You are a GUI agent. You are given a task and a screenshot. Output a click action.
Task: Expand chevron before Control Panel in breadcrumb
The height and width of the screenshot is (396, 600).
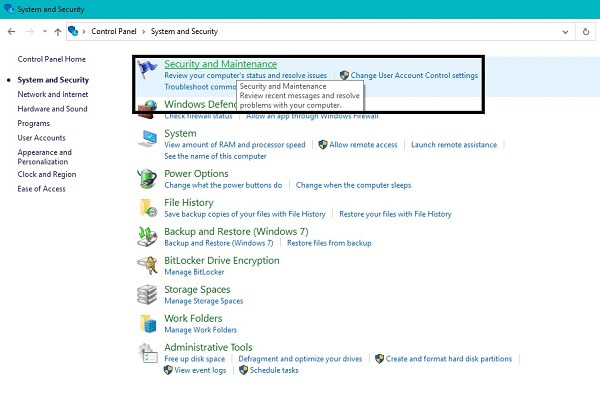coord(84,32)
